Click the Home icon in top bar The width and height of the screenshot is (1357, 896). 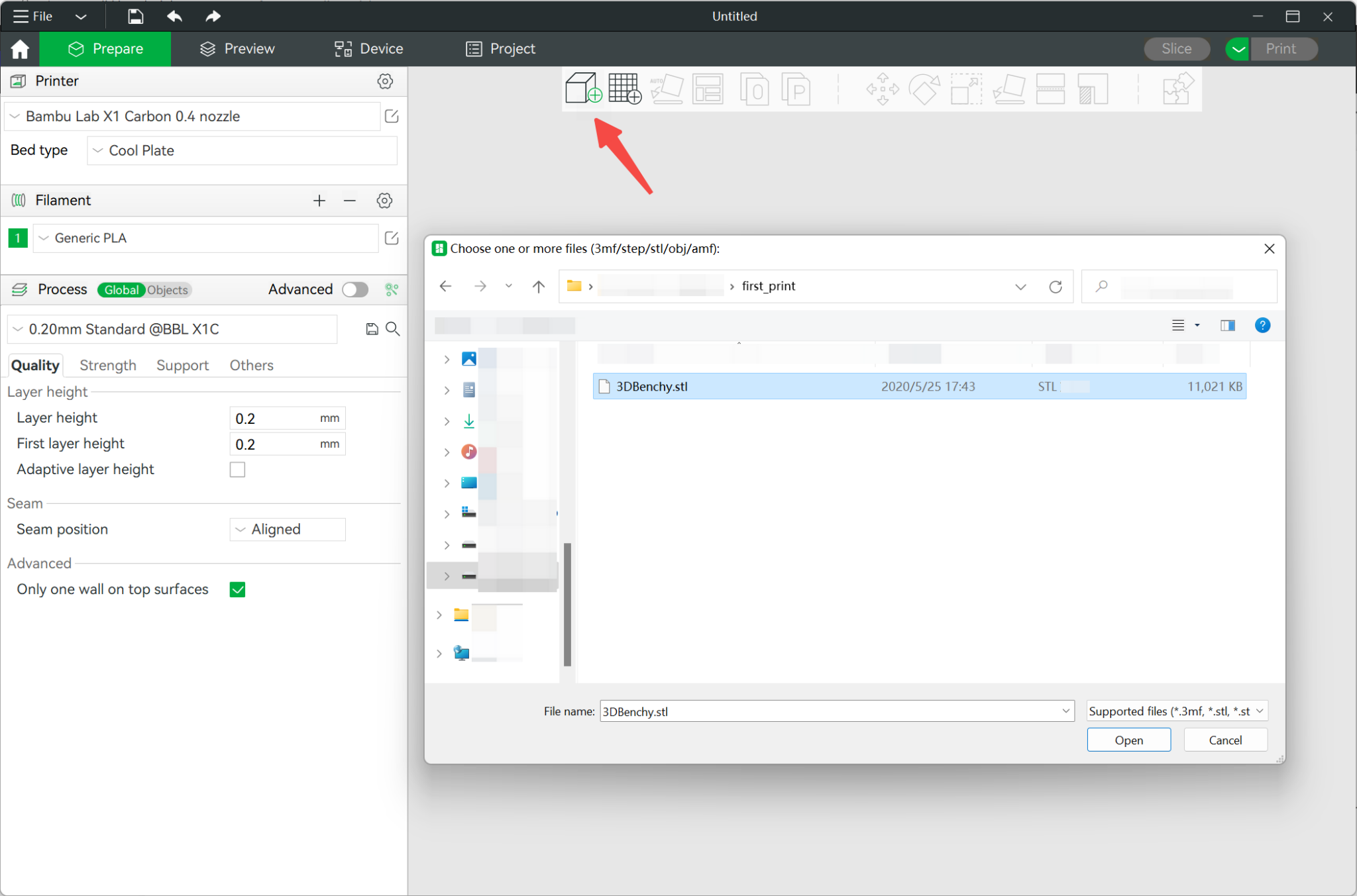point(20,49)
